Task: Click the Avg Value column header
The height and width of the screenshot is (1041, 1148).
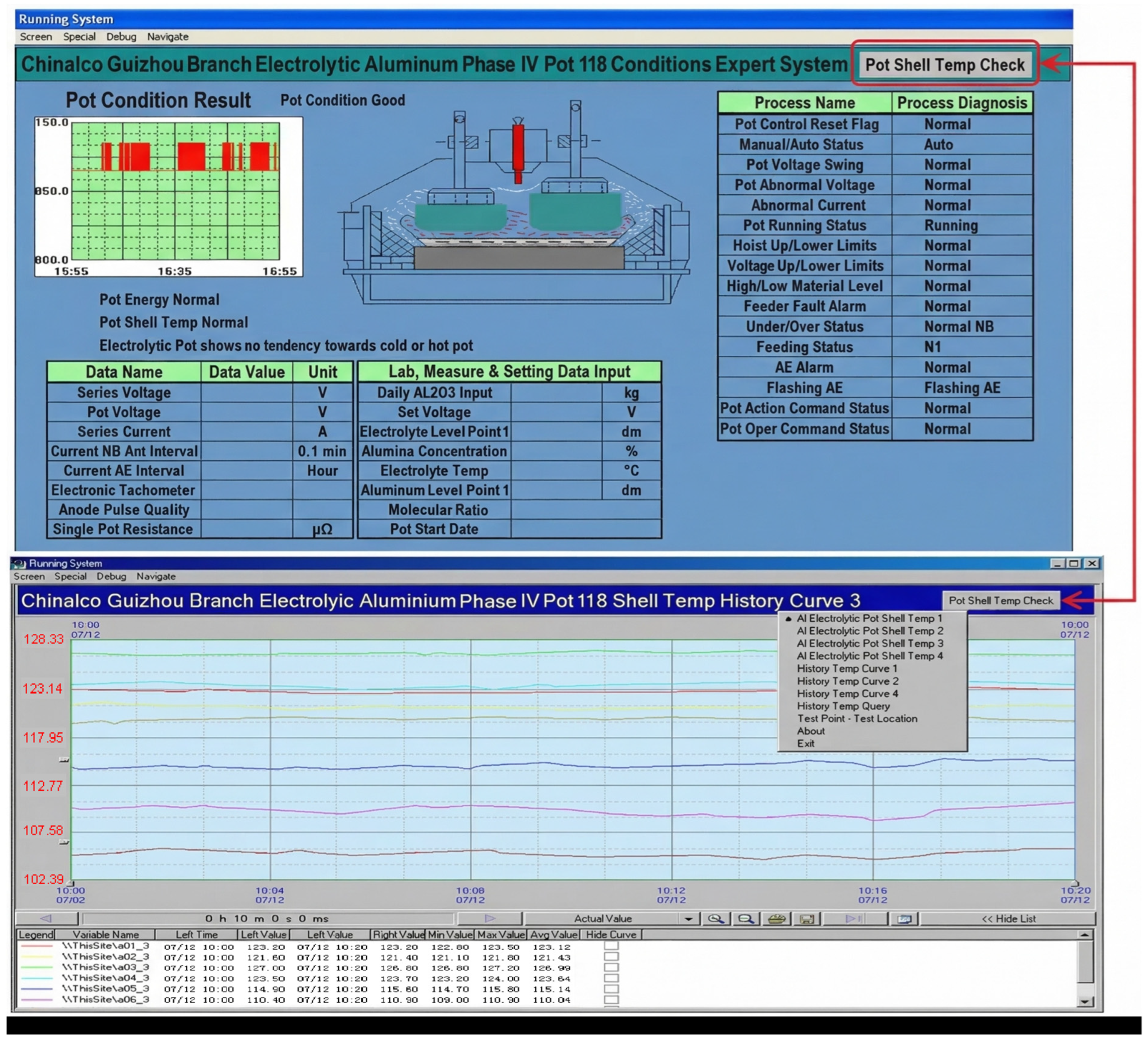Action: [554, 935]
